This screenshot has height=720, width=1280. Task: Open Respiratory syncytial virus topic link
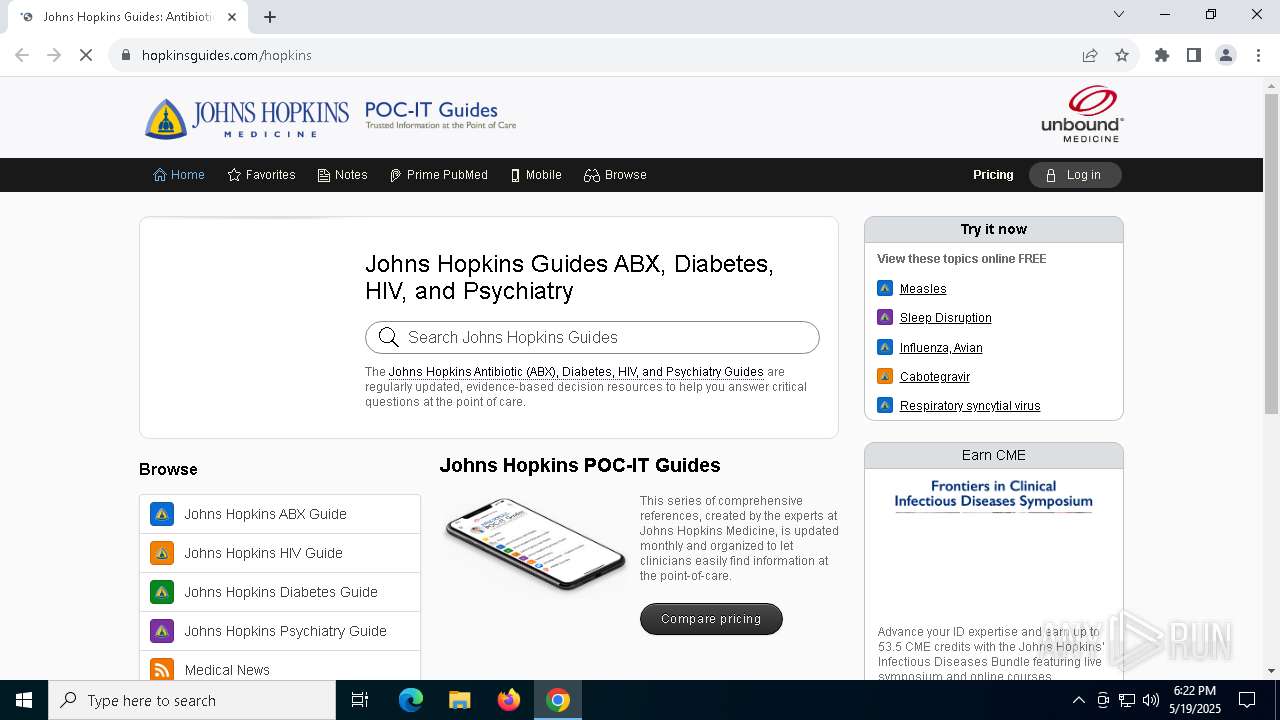tap(970, 405)
